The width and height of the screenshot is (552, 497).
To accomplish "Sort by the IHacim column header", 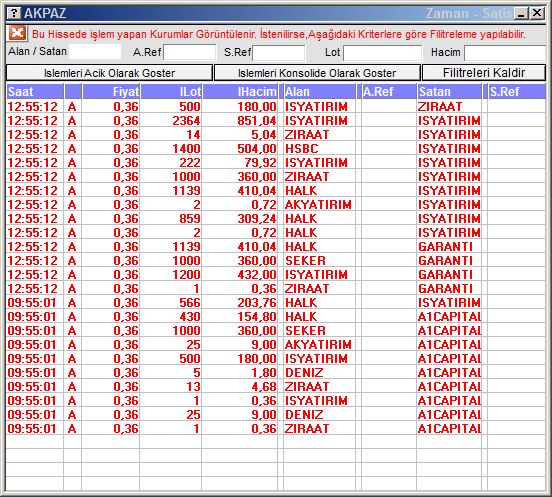I will (240, 92).
